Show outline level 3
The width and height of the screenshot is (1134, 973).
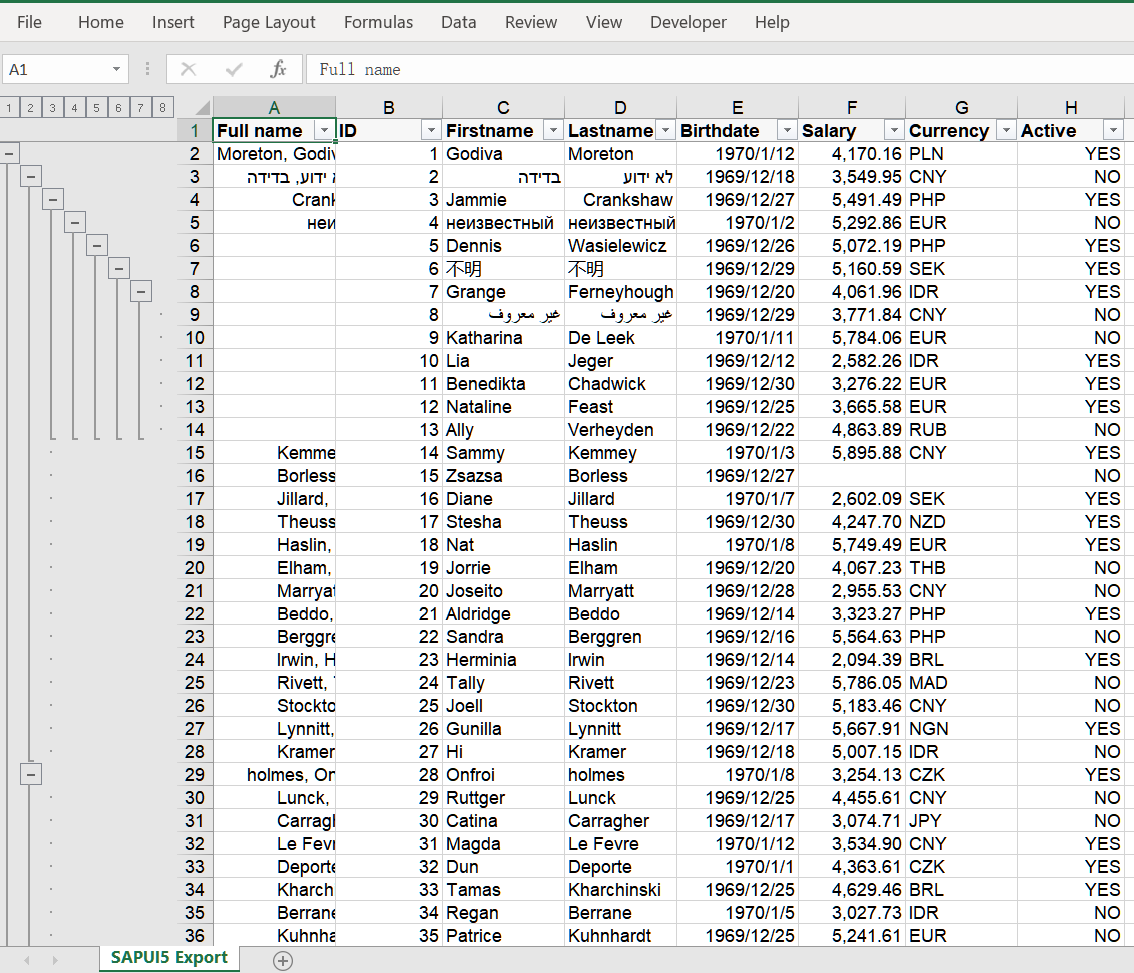tap(52, 108)
